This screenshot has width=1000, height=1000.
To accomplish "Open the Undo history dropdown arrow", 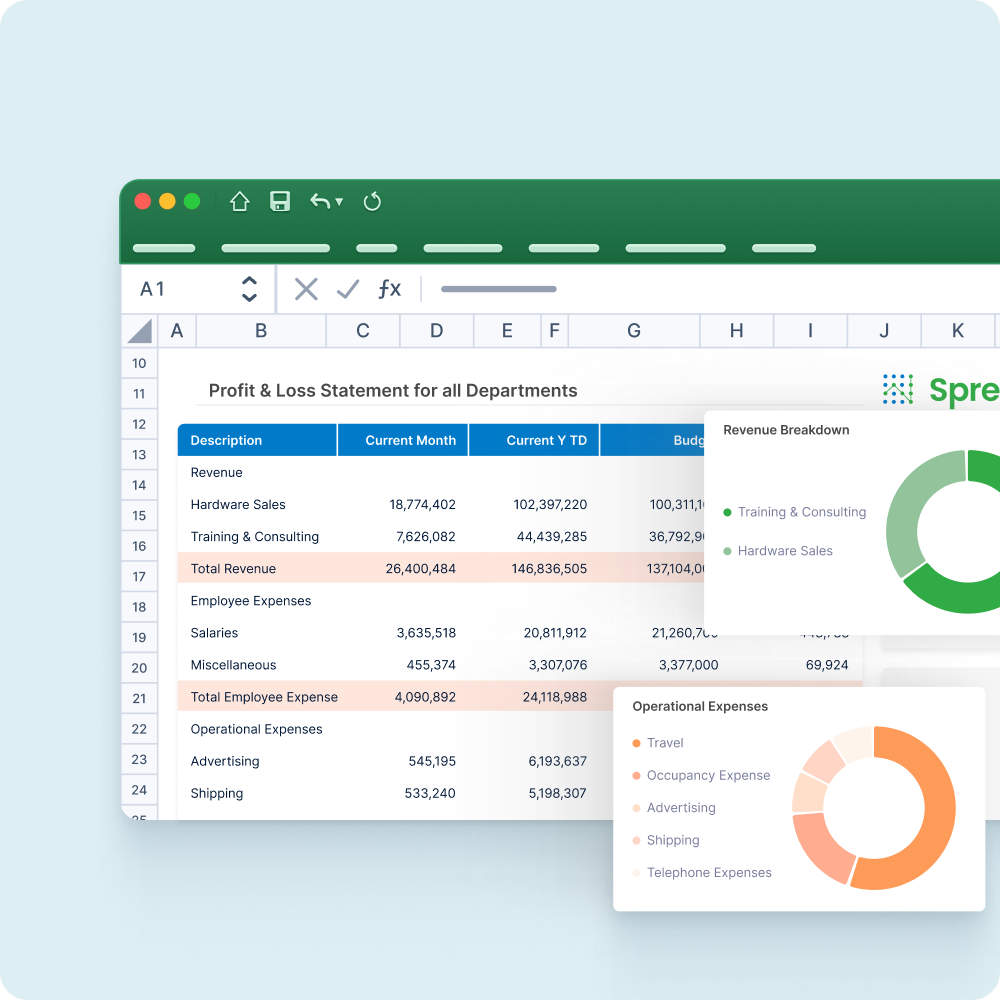I will click(339, 202).
